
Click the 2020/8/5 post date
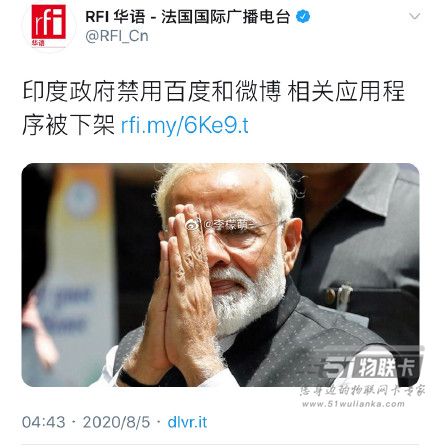click(x=116, y=423)
